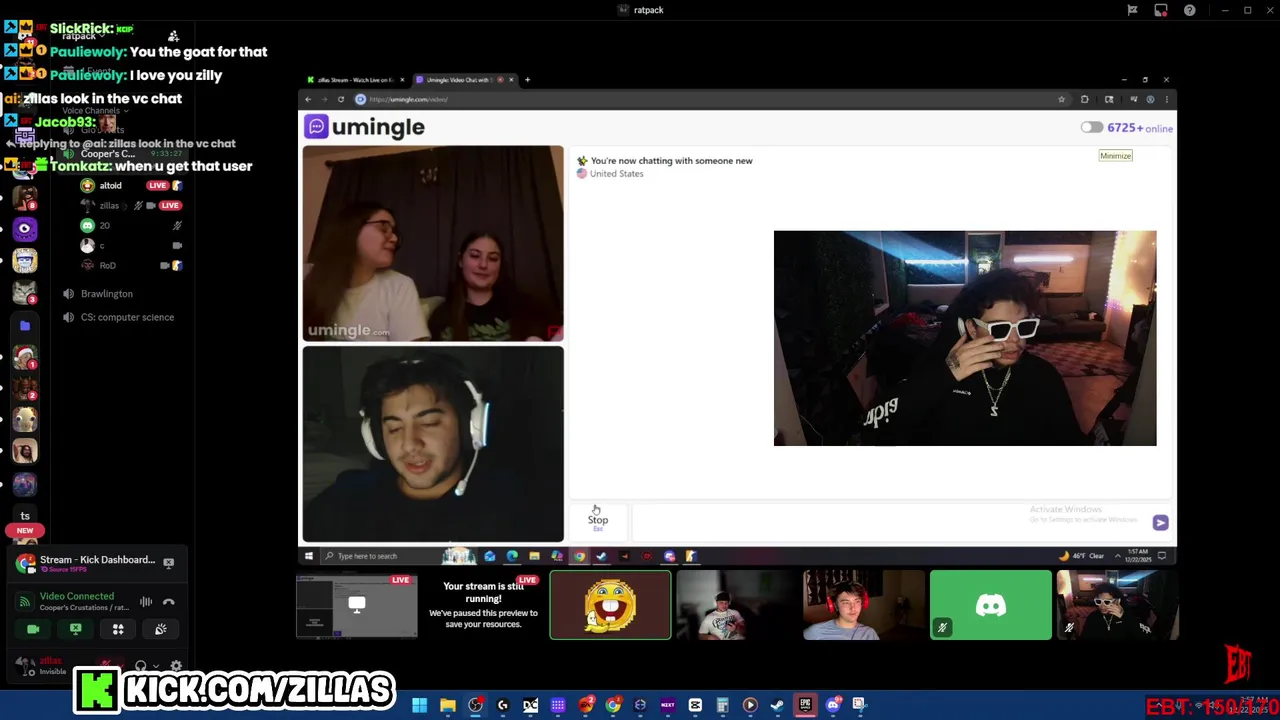Viewport: 1280px width, 720px height.
Task: Select user RoD in voice channel
Action: [107, 266]
